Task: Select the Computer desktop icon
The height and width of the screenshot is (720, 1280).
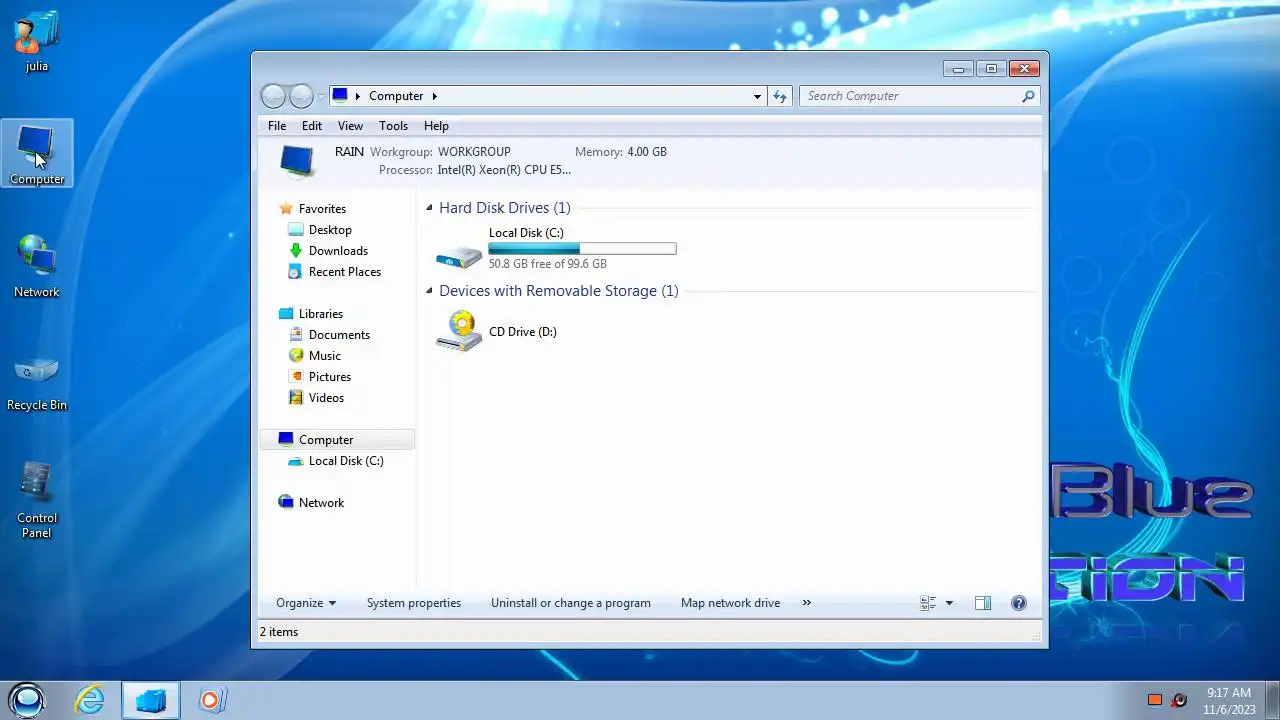Action: pyautogui.click(x=37, y=154)
